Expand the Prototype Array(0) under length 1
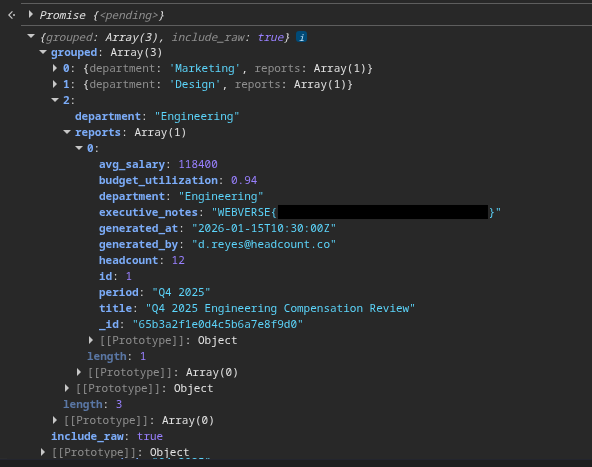 coord(79,372)
